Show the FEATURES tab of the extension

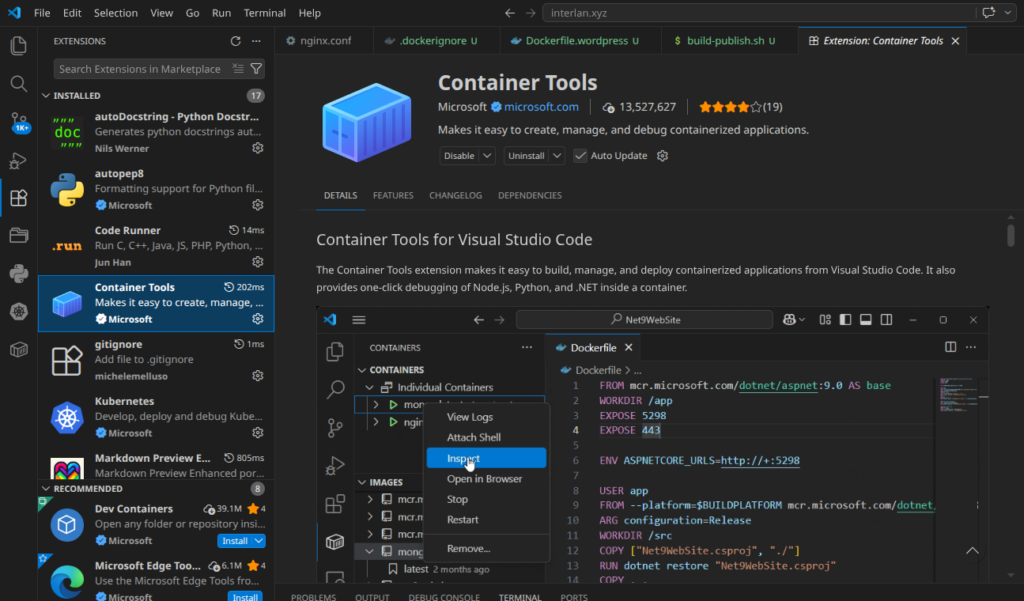point(393,195)
